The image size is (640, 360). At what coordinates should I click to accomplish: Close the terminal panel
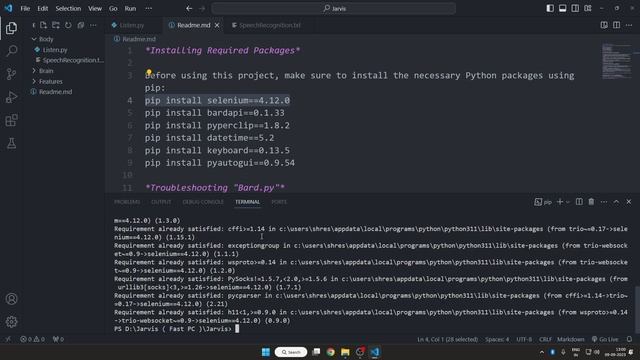(x=629, y=202)
